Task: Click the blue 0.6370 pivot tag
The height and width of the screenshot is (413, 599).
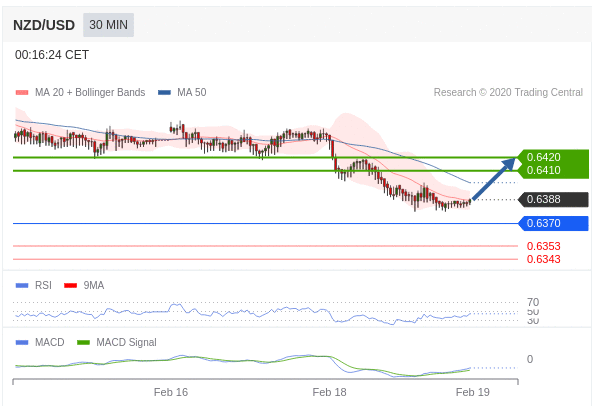Action: [x=553, y=224]
